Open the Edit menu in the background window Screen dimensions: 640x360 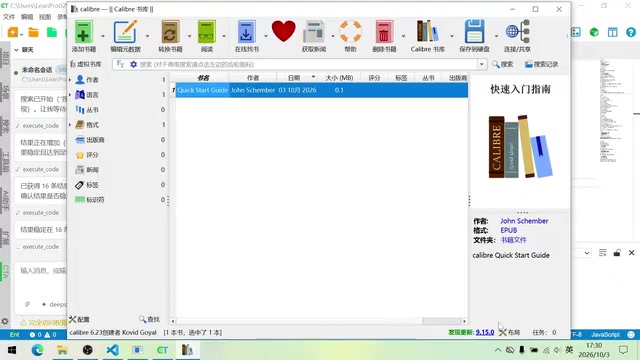point(27,17)
